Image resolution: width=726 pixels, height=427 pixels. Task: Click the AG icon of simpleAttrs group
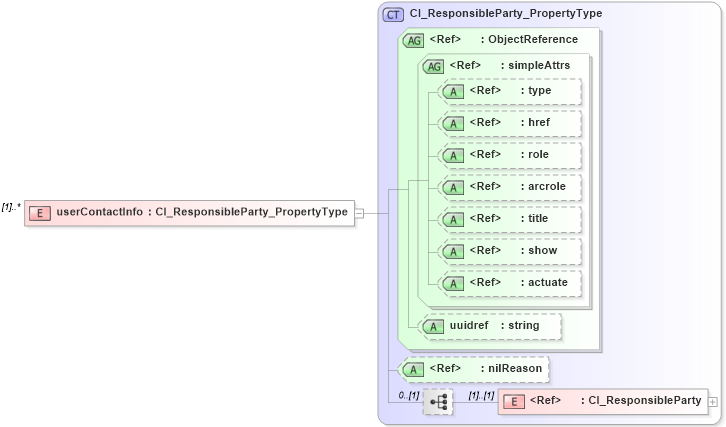[433, 67]
